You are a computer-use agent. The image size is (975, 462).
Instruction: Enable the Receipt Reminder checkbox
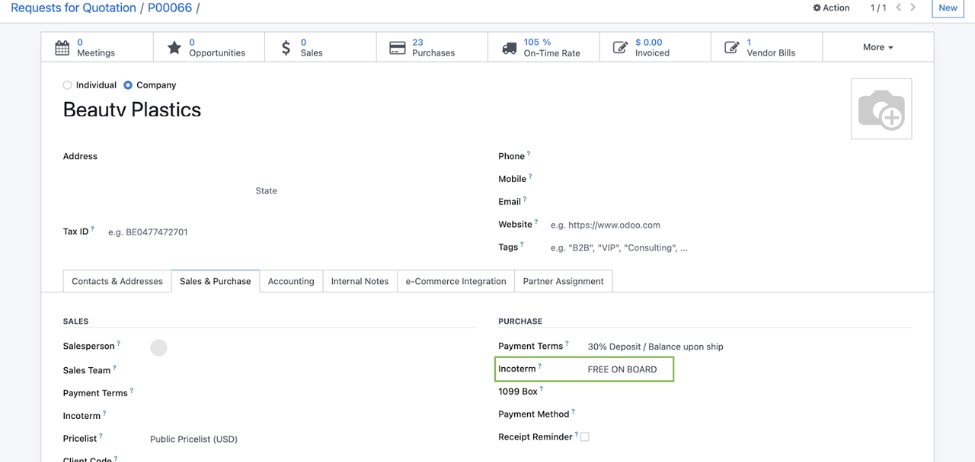pos(585,437)
